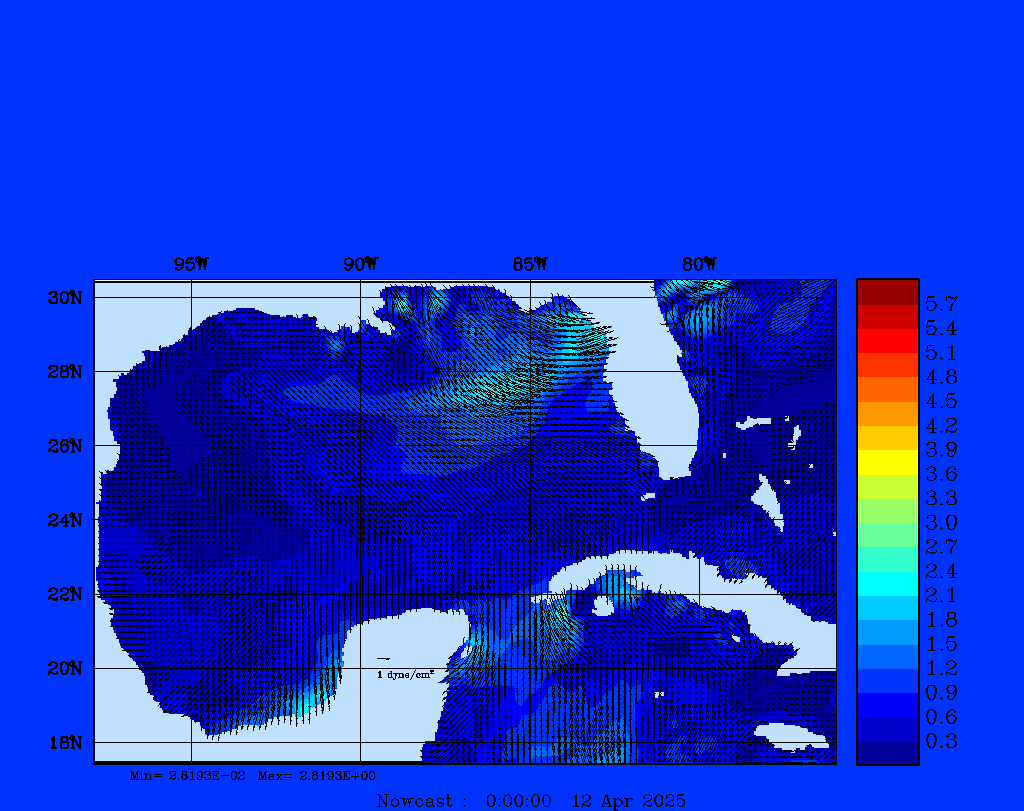
Task: Click the 95W longitude label
Action: tap(191, 265)
